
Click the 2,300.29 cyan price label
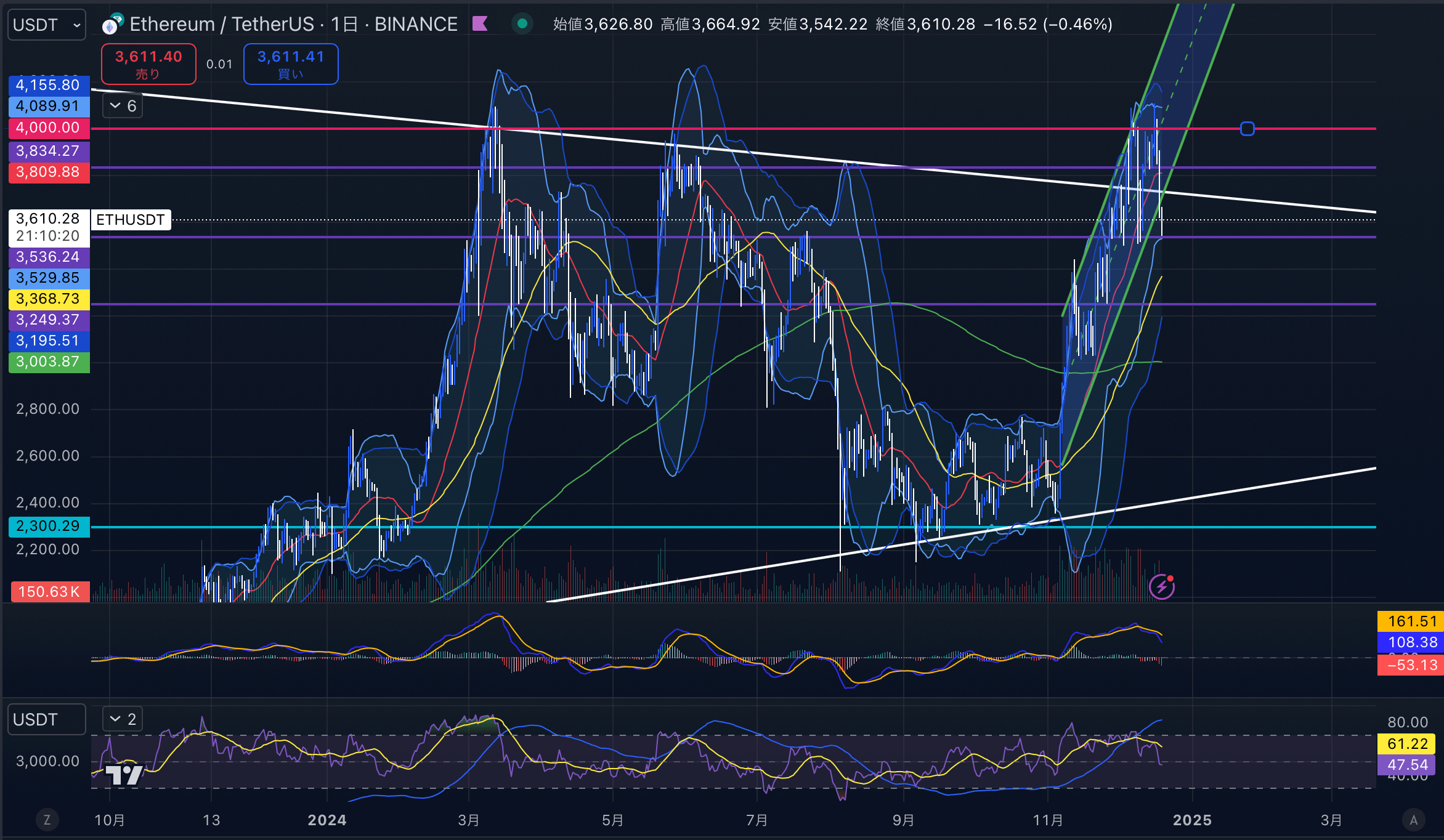(x=49, y=526)
